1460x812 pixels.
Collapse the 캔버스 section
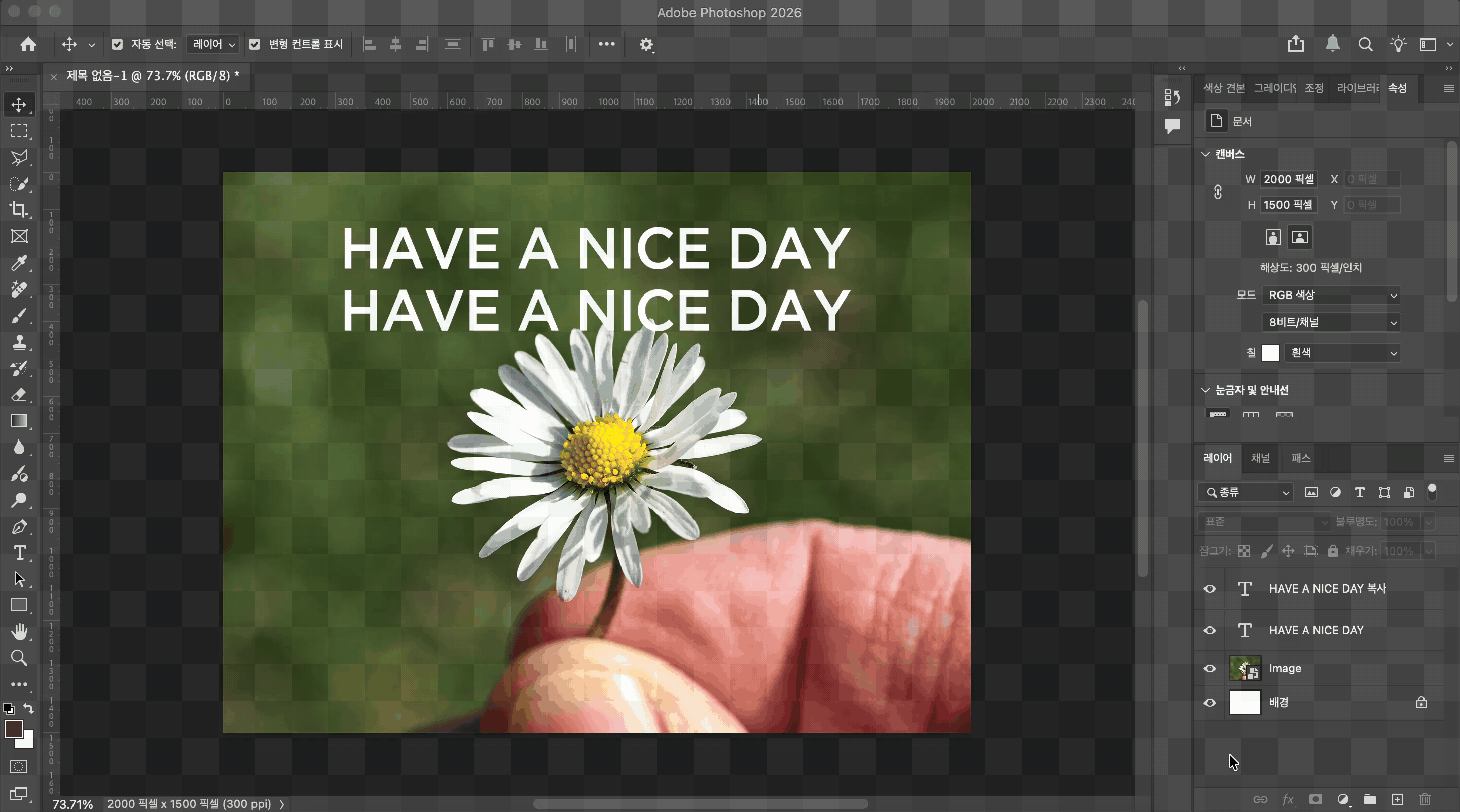pyautogui.click(x=1205, y=154)
